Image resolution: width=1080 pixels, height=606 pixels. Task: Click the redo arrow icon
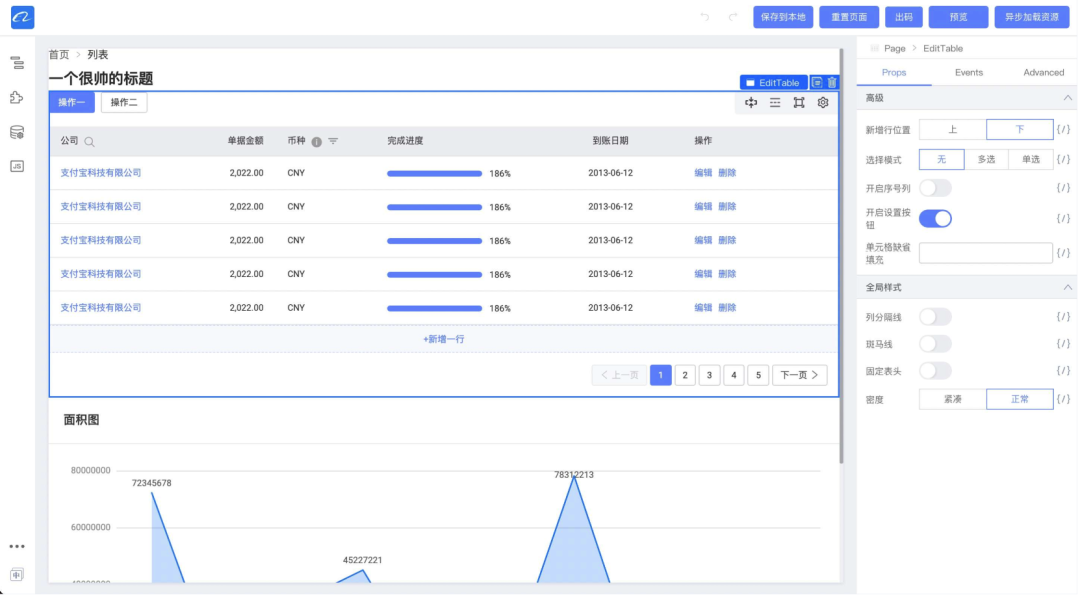coord(733,17)
